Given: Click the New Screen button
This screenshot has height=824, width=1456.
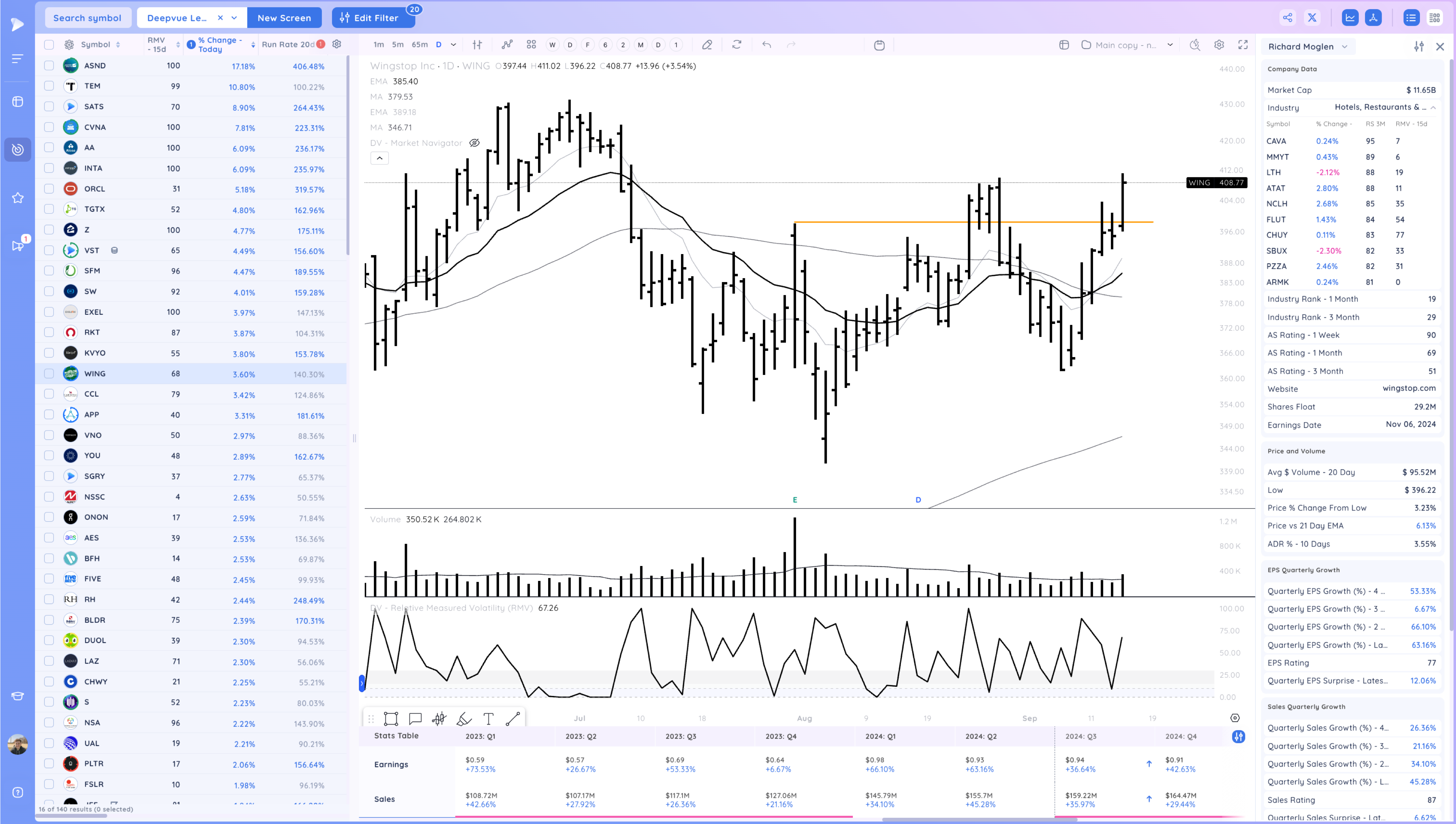Looking at the screenshot, I should click(x=284, y=17).
